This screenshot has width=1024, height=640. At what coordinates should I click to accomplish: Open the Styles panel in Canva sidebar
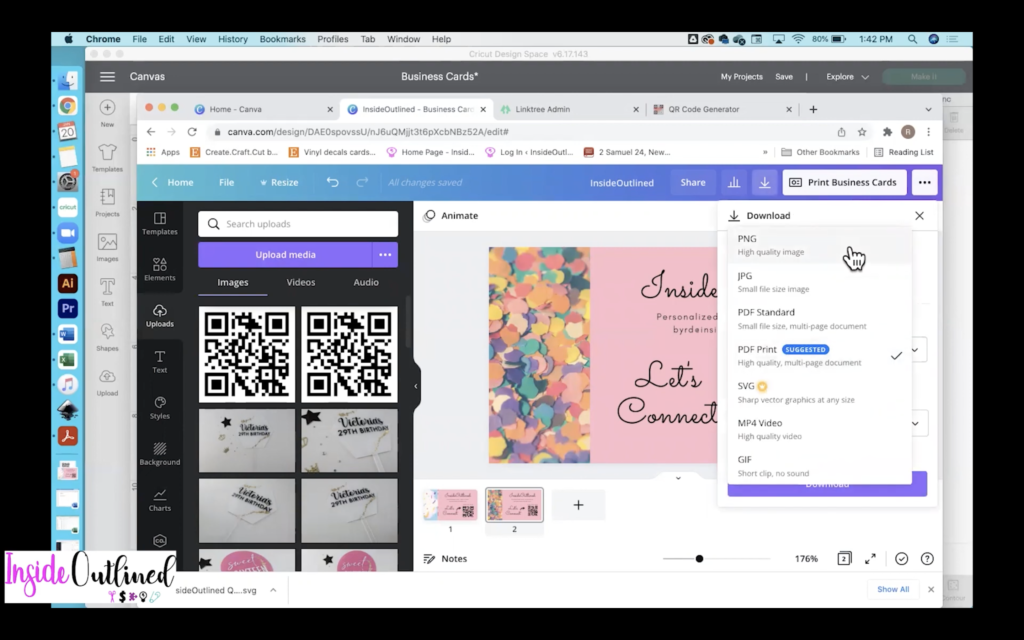[x=160, y=404]
